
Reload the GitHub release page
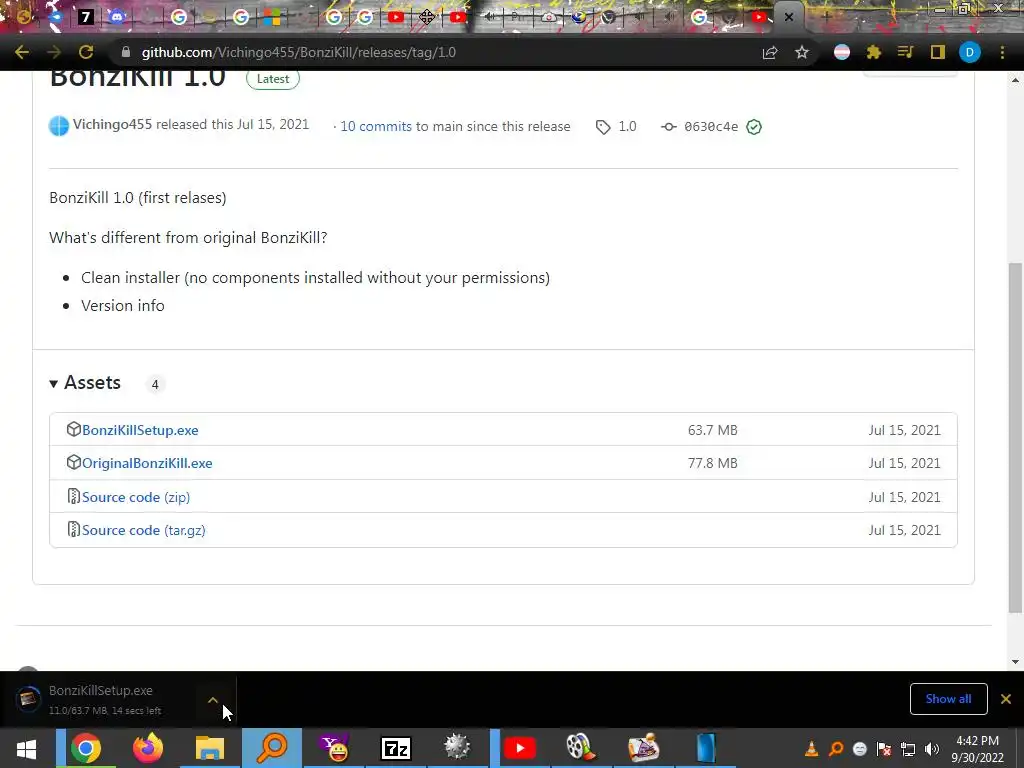pyautogui.click(x=86, y=52)
